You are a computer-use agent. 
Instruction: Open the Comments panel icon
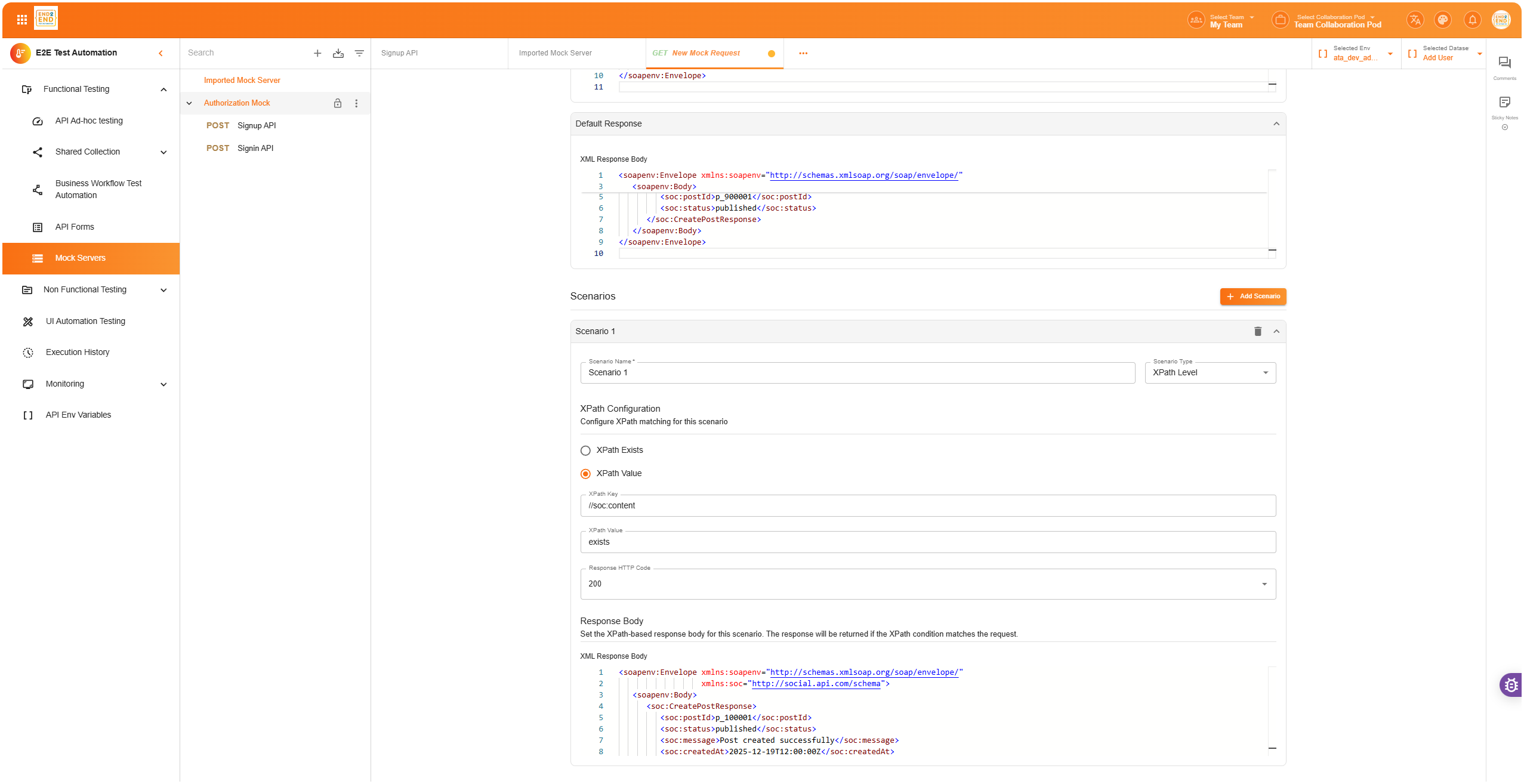[x=1504, y=63]
